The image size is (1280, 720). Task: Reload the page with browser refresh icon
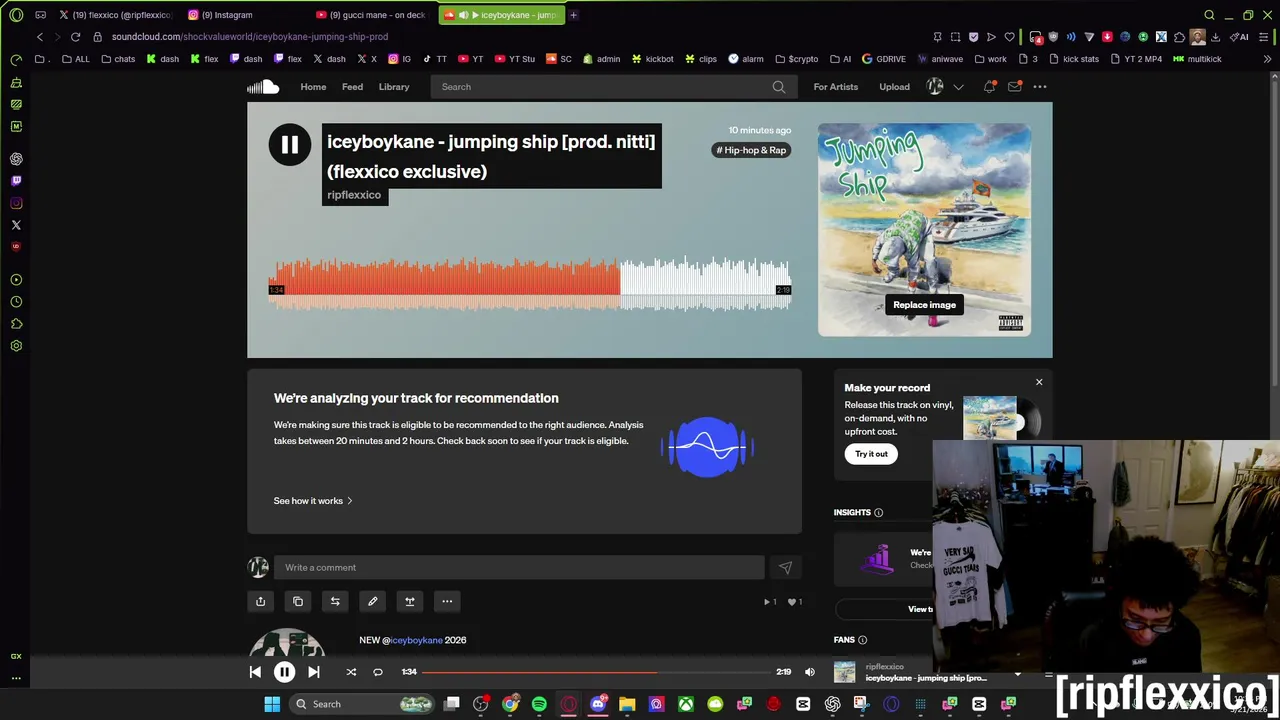[x=75, y=37]
